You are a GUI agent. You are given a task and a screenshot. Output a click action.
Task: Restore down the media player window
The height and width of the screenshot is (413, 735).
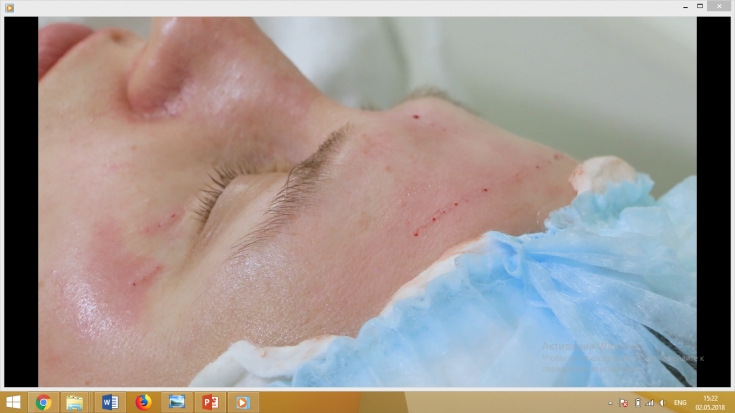click(688, 7)
